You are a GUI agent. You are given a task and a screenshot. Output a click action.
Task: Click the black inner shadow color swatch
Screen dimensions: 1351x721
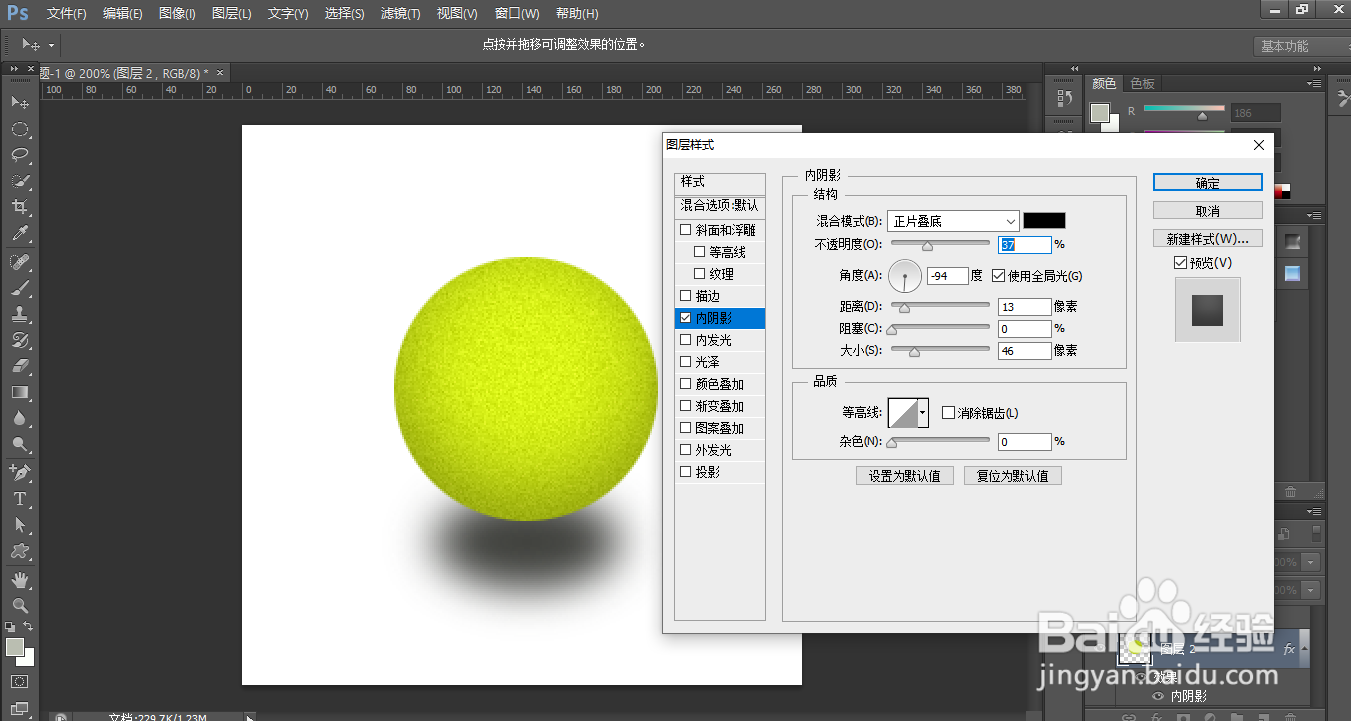coord(1044,221)
